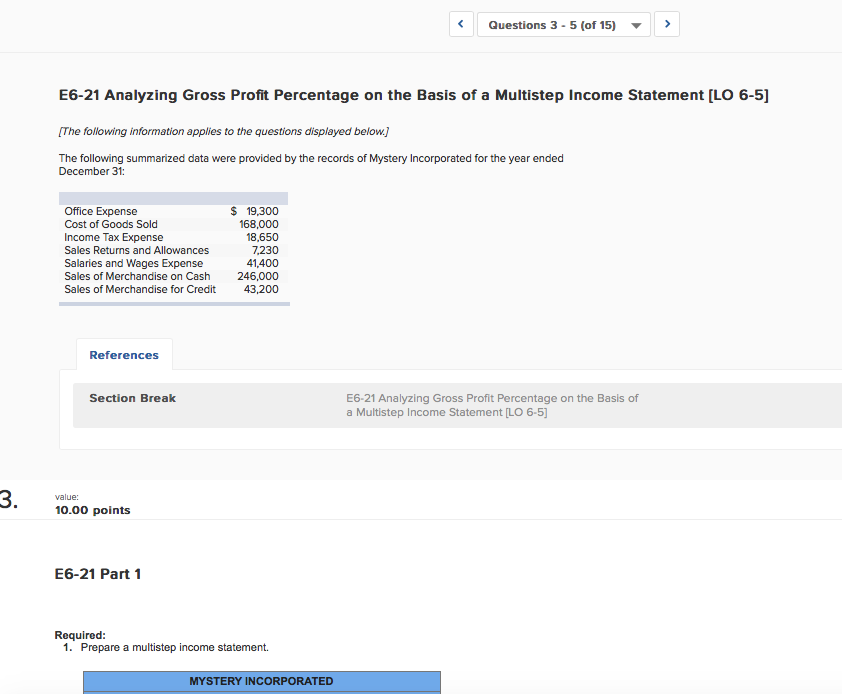This screenshot has height=694, width=842.
Task: Click the E6-21 exercise title heading
Action: click(x=412, y=95)
